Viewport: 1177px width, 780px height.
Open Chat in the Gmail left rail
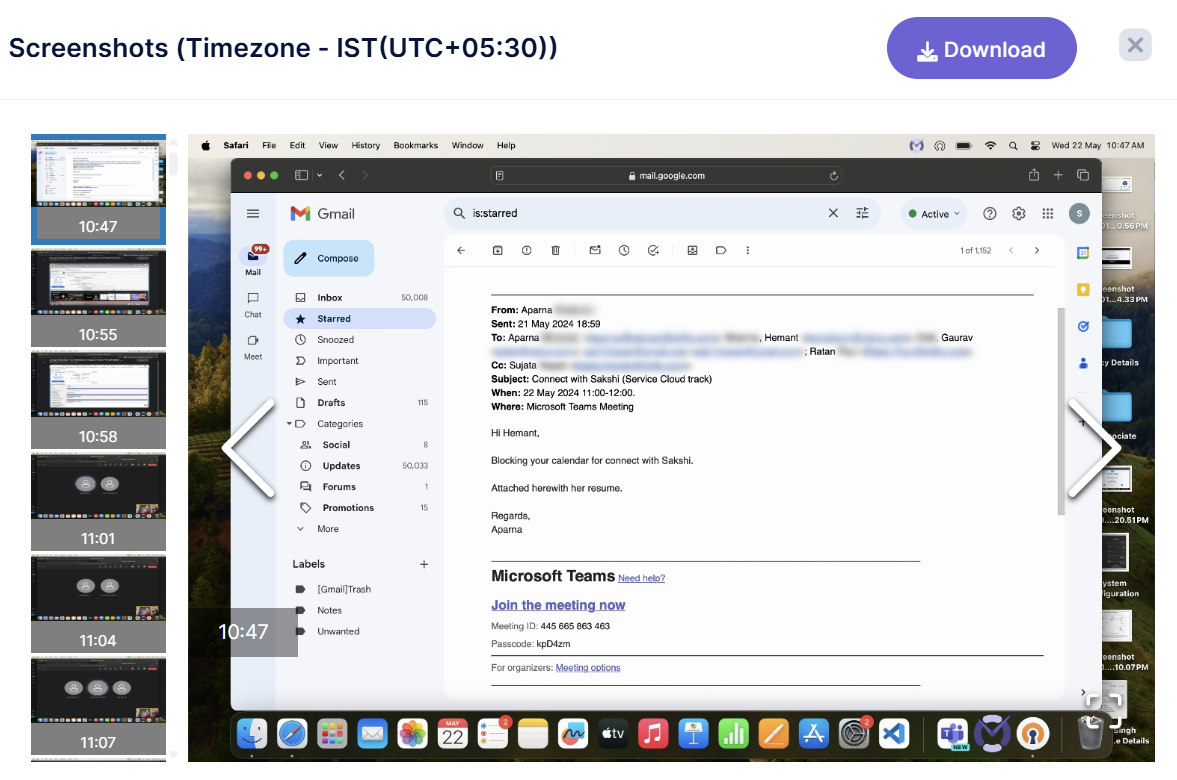[253, 305]
